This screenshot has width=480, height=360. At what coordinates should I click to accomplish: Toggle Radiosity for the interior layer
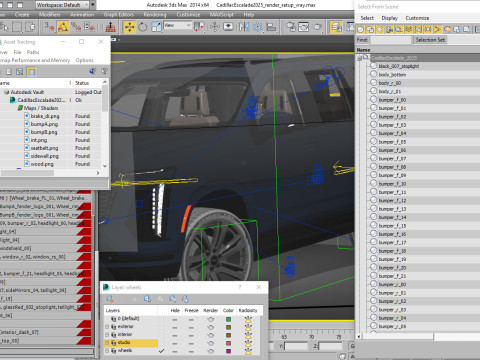coord(248,335)
